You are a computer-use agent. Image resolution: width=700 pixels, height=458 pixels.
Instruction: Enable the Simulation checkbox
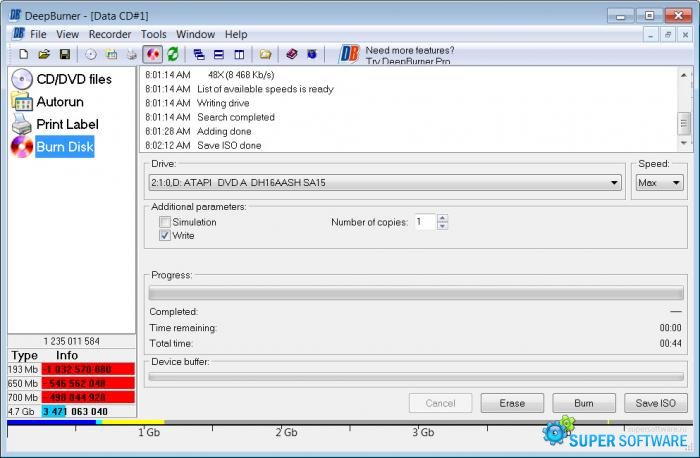[x=165, y=222]
